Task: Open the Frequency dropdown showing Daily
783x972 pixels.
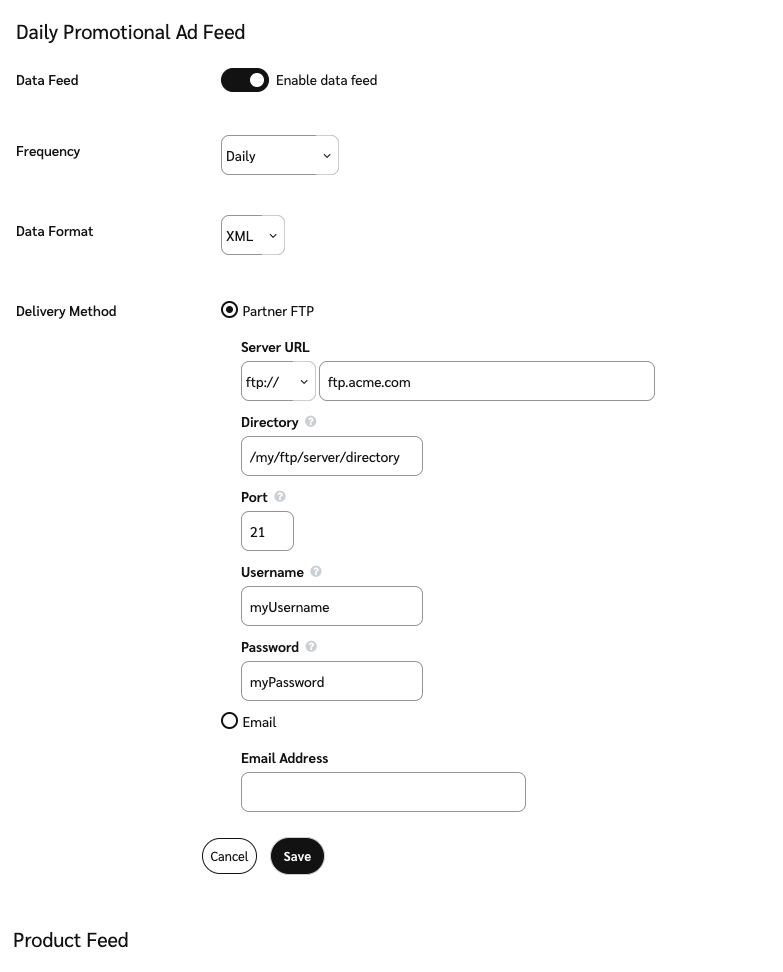Action: click(x=279, y=156)
